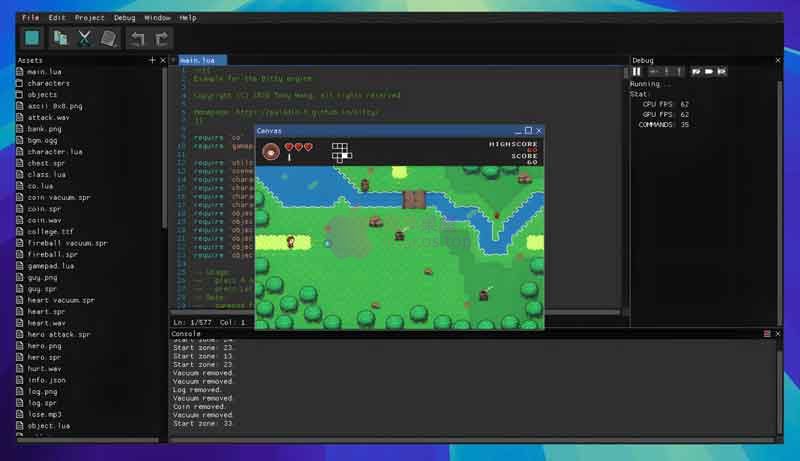This screenshot has height=461, width=800.
Task: Add a new asset with the plus icon
Action: (152, 60)
